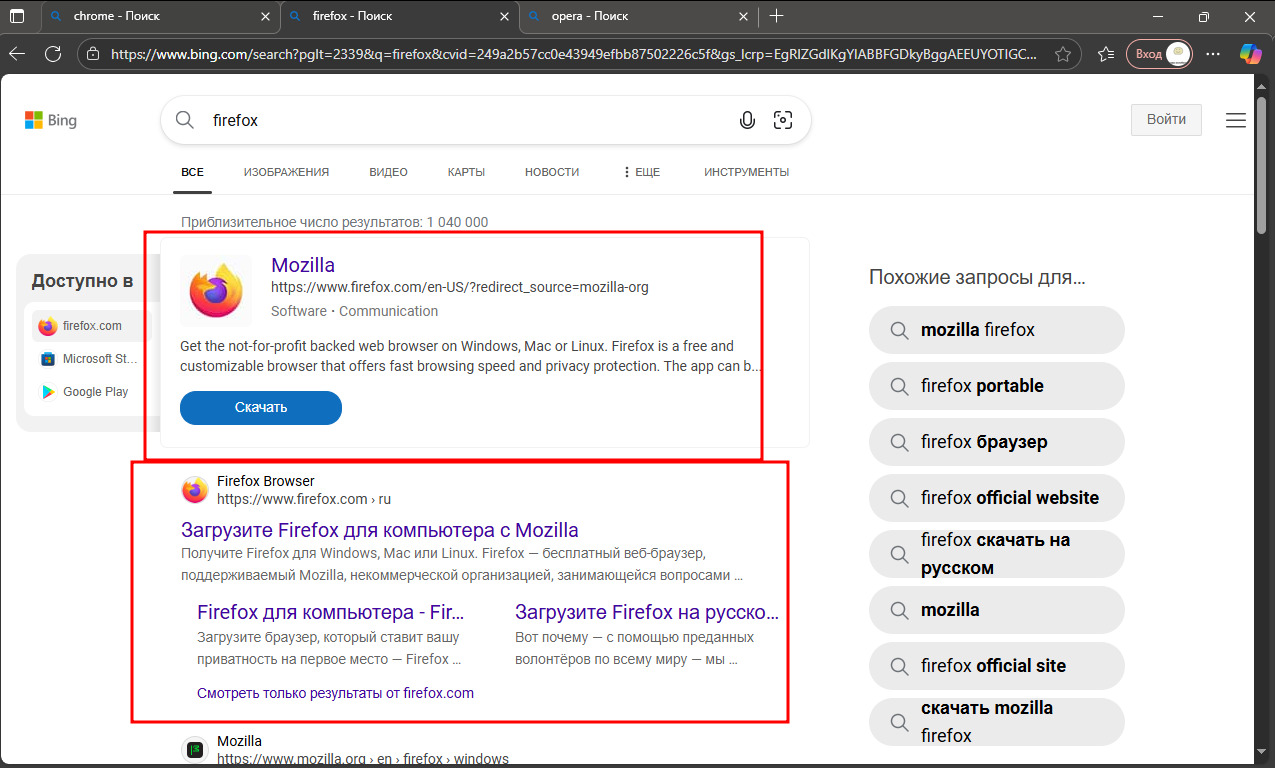This screenshot has height=768, width=1275.
Task: Open the new tab plus button
Action: [x=777, y=16]
